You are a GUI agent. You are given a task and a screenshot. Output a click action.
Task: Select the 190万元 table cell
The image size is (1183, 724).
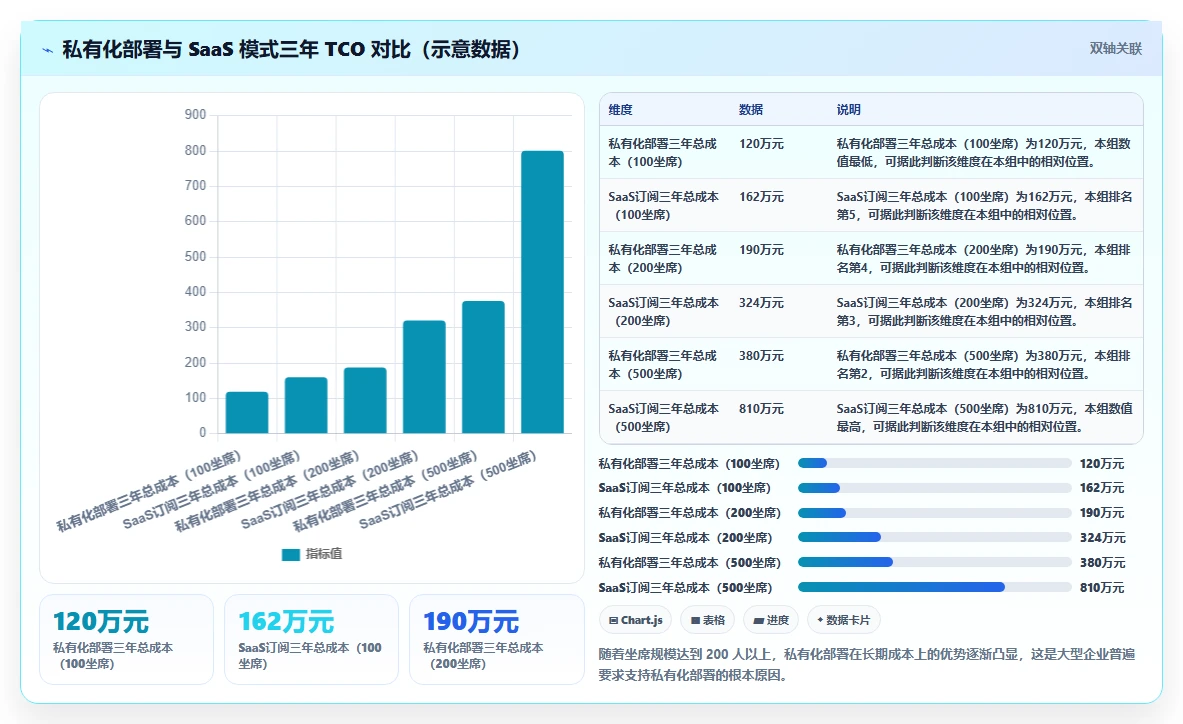click(x=761, y=250)
